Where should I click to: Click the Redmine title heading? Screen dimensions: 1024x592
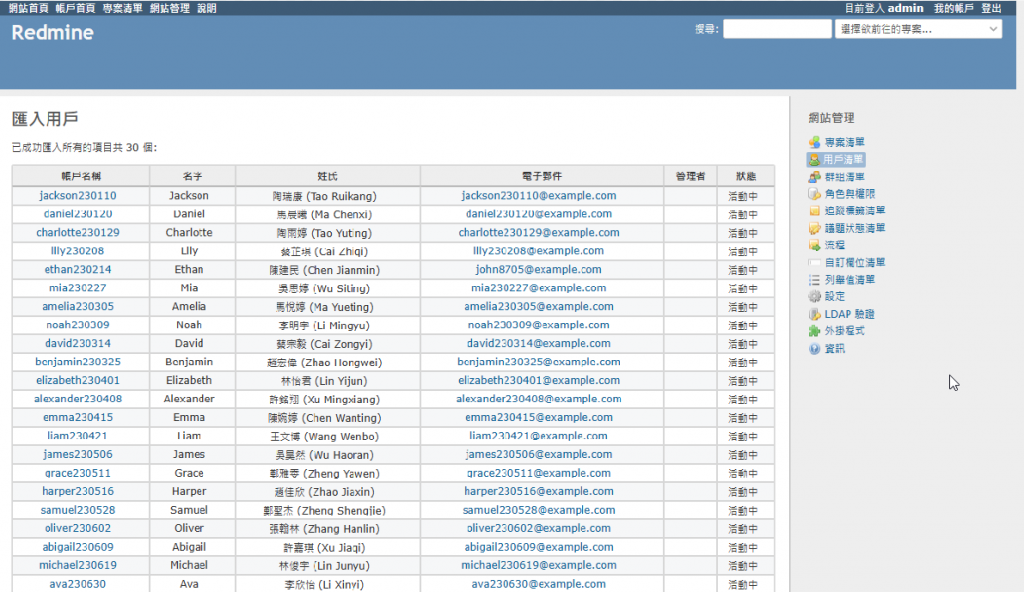(x=52, y=33)
